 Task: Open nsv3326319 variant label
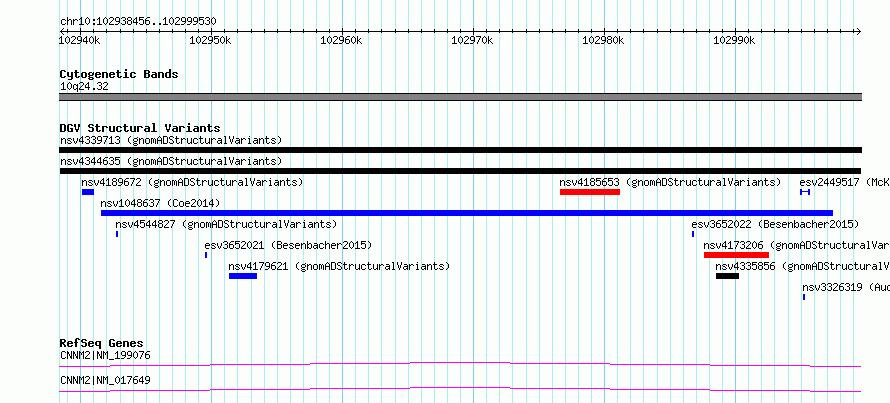pyautogui.click(x=846, y=287)
